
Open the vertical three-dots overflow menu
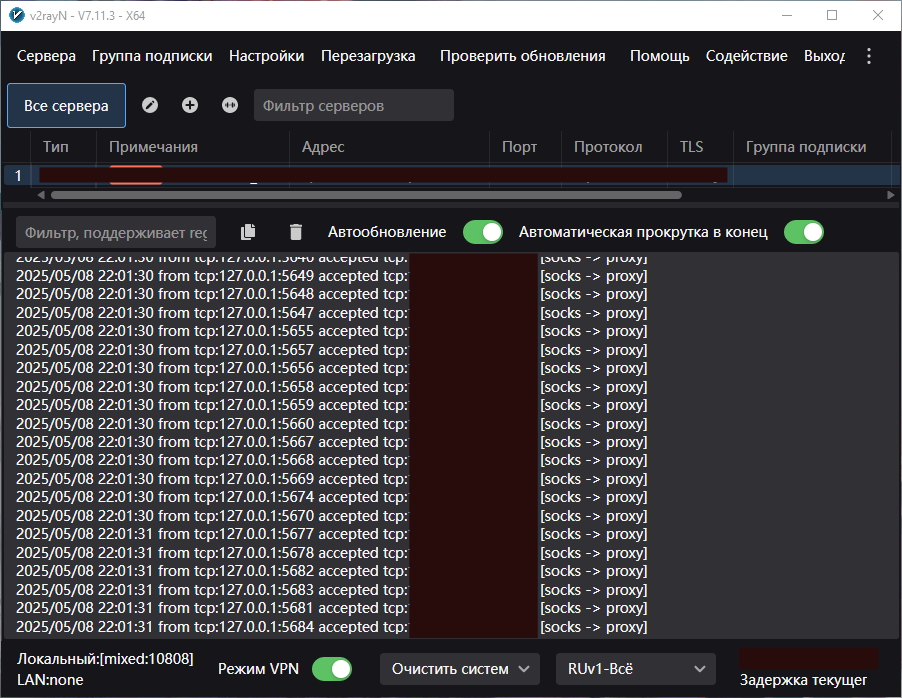(869, 56)
